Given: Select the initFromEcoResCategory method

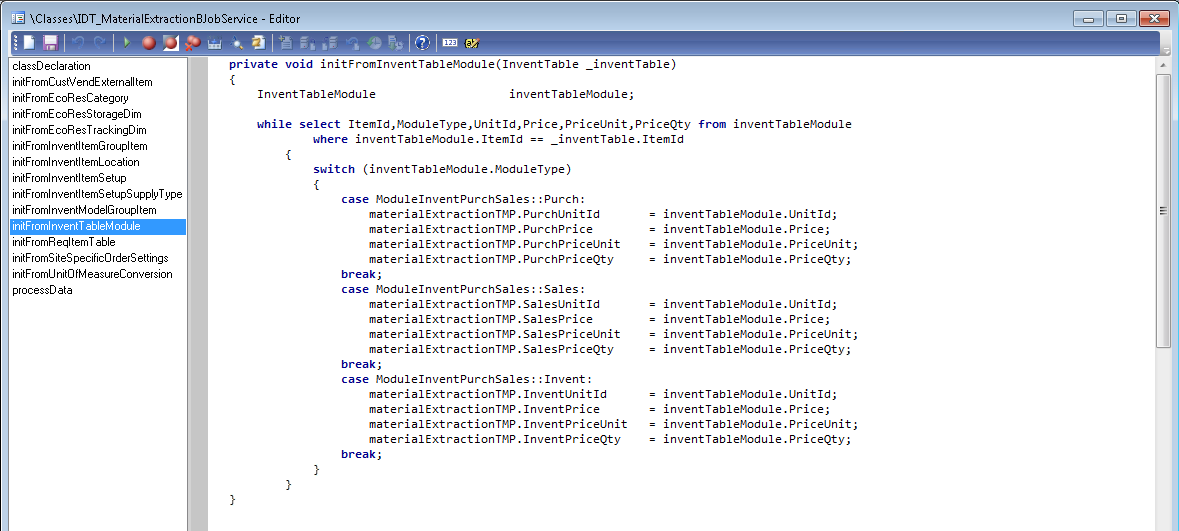Looking at the screenshot, I should pos(70,98).
